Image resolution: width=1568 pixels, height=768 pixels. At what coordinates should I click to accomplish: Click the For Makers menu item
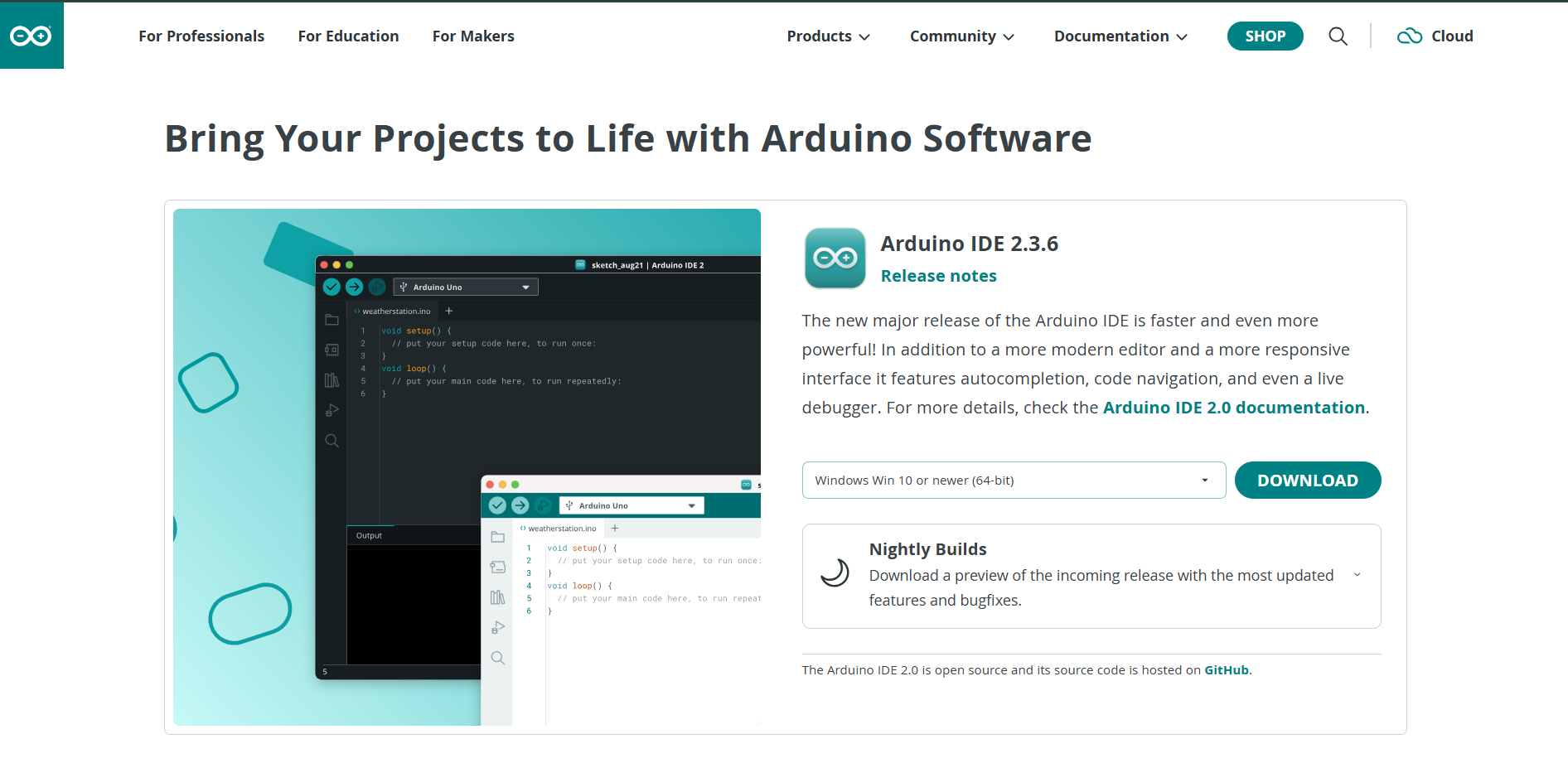click(472, 36)
